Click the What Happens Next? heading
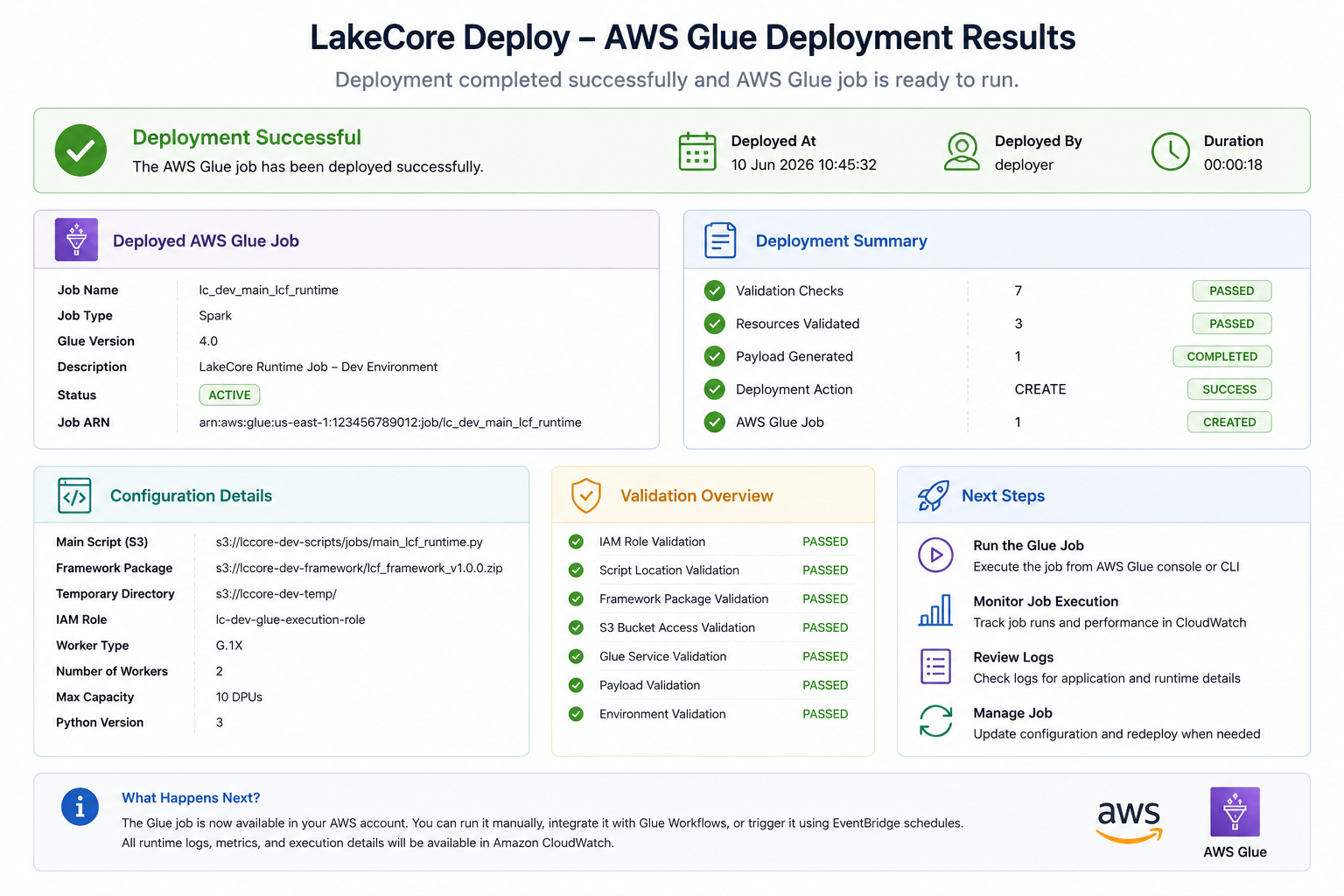The image size is (1344, 896). click(x=191, y=798)
